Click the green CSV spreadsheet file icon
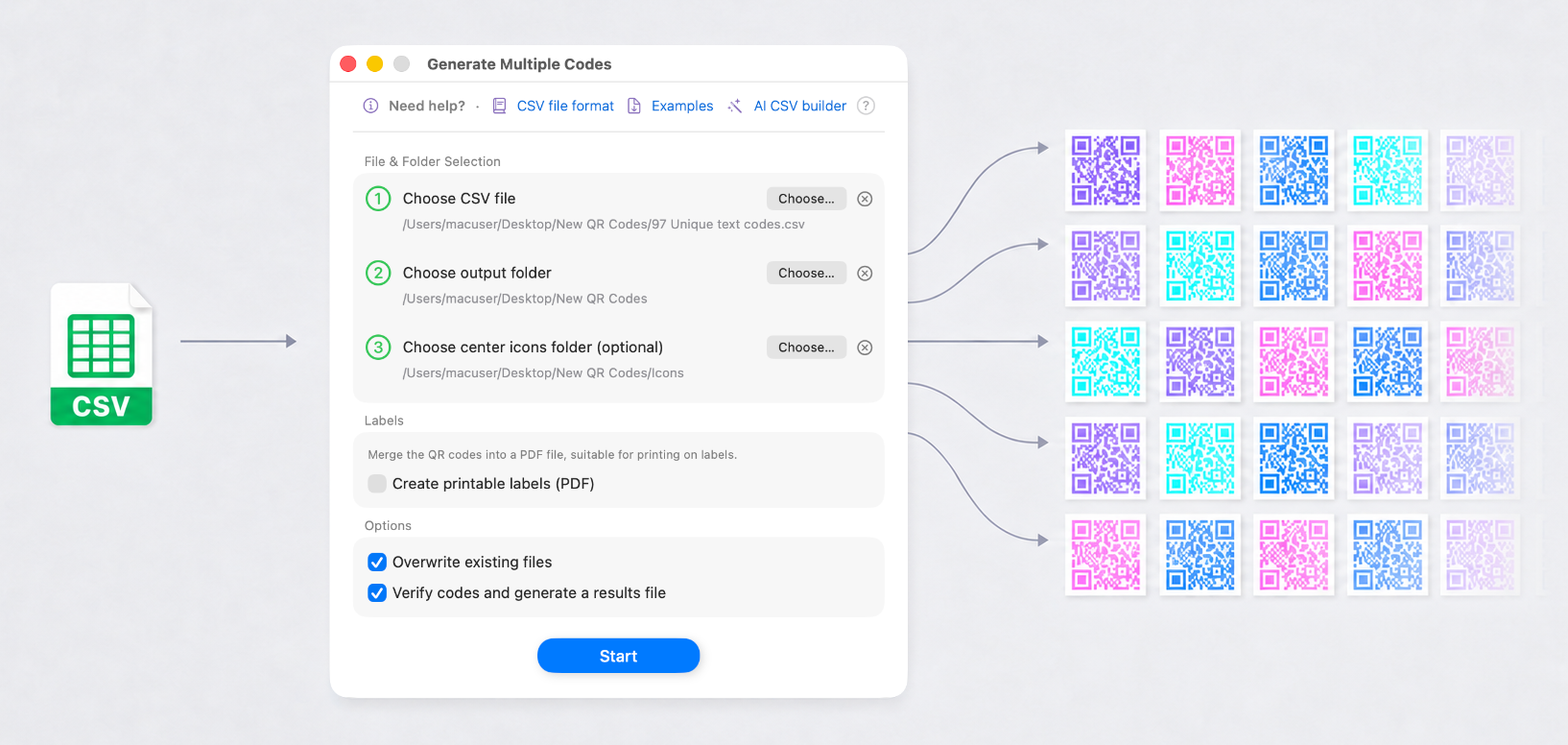 click(x=102, y=354)
